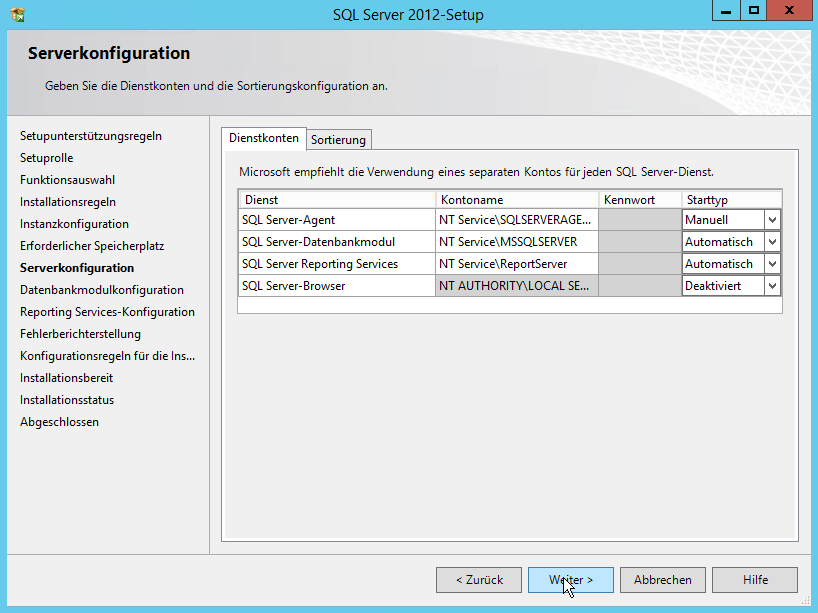Go back with the Zurück button
This screenshot has width=818, height=613.
tap(478, 580)
